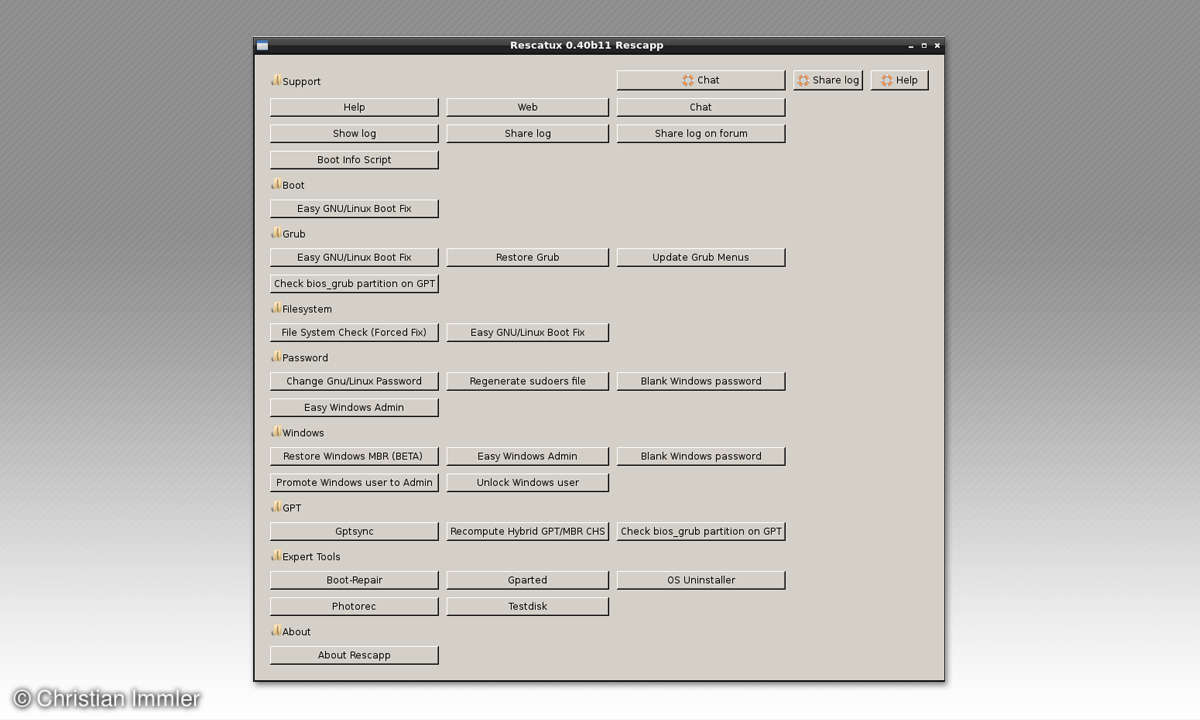1200x720 pixels.
Task: Click Regenerate sudoers file
Action: click(527, 381)
